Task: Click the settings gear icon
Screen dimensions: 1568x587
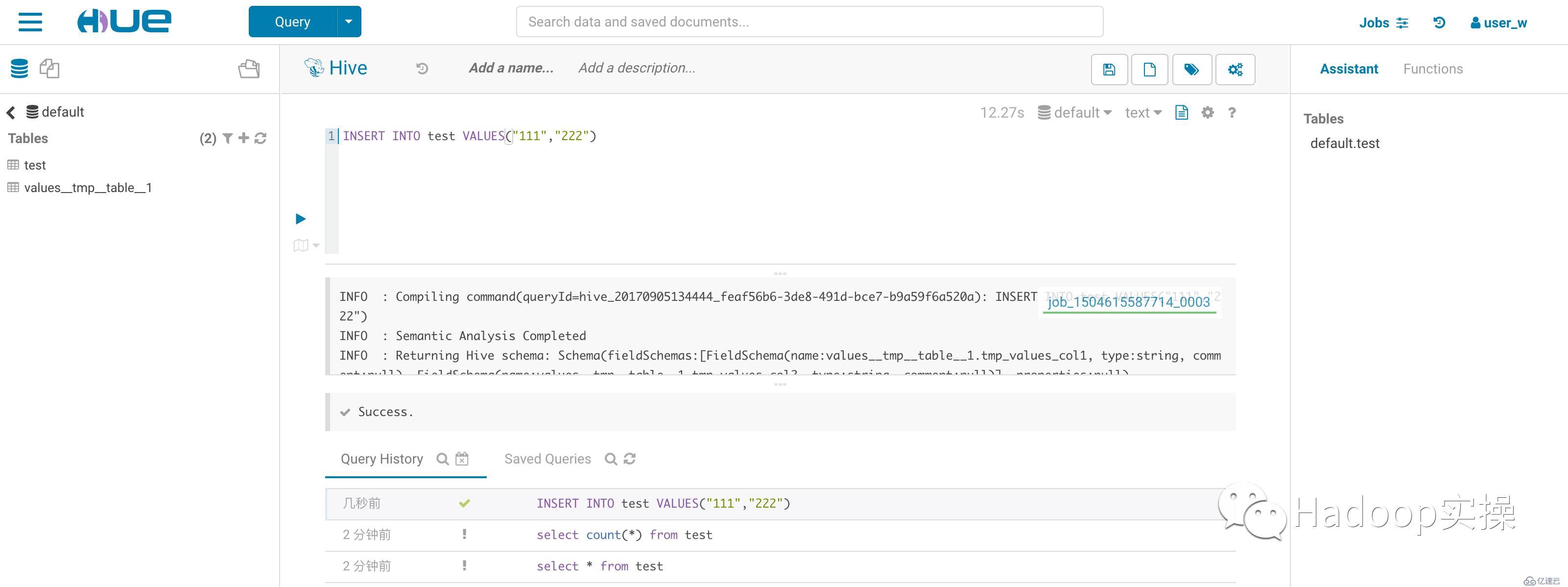Action: click(1207, 113)
